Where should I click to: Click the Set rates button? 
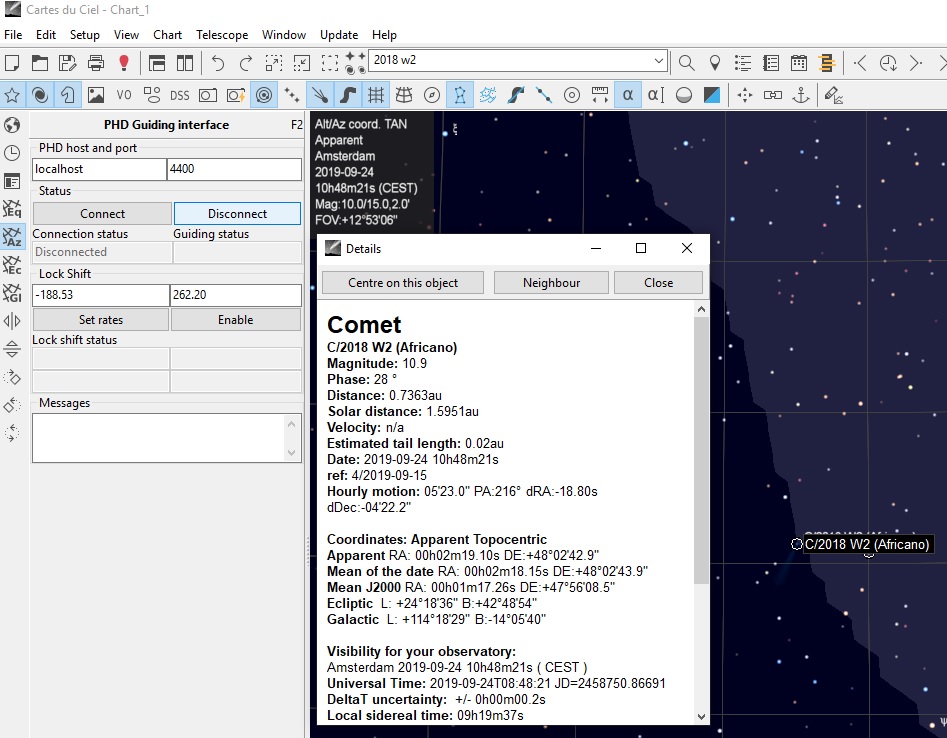(x=100, y=319)
